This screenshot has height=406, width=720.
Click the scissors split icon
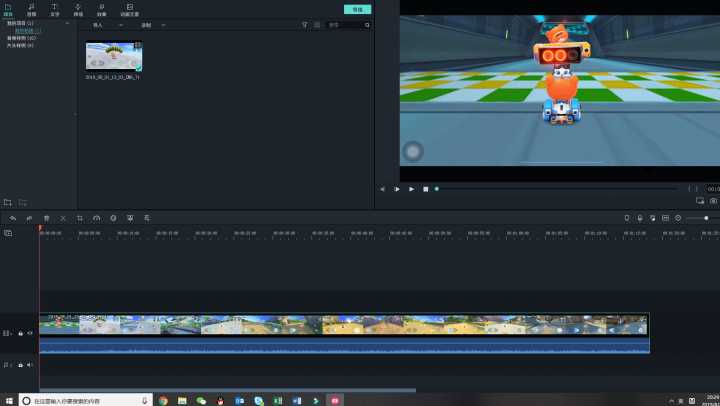tap(63, 217)
